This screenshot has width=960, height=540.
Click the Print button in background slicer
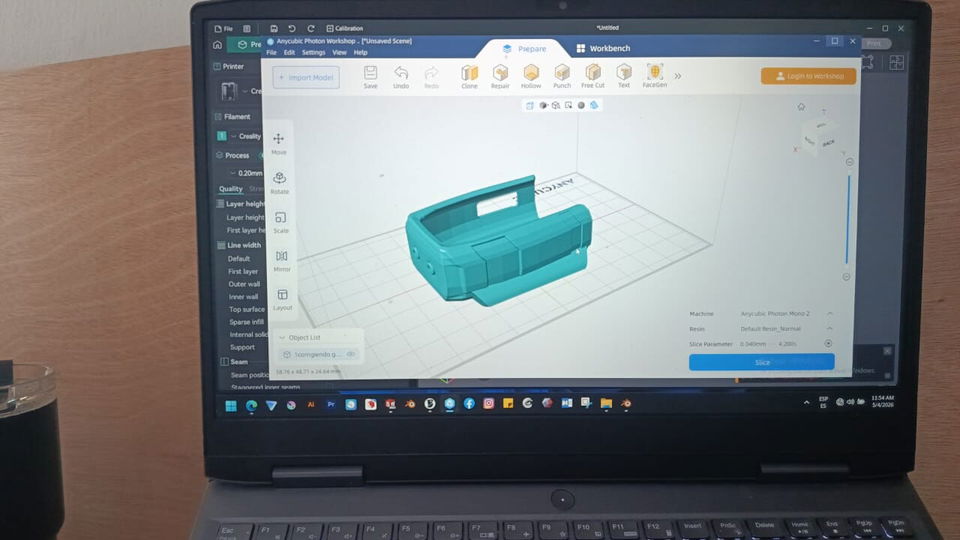(875, 43)
